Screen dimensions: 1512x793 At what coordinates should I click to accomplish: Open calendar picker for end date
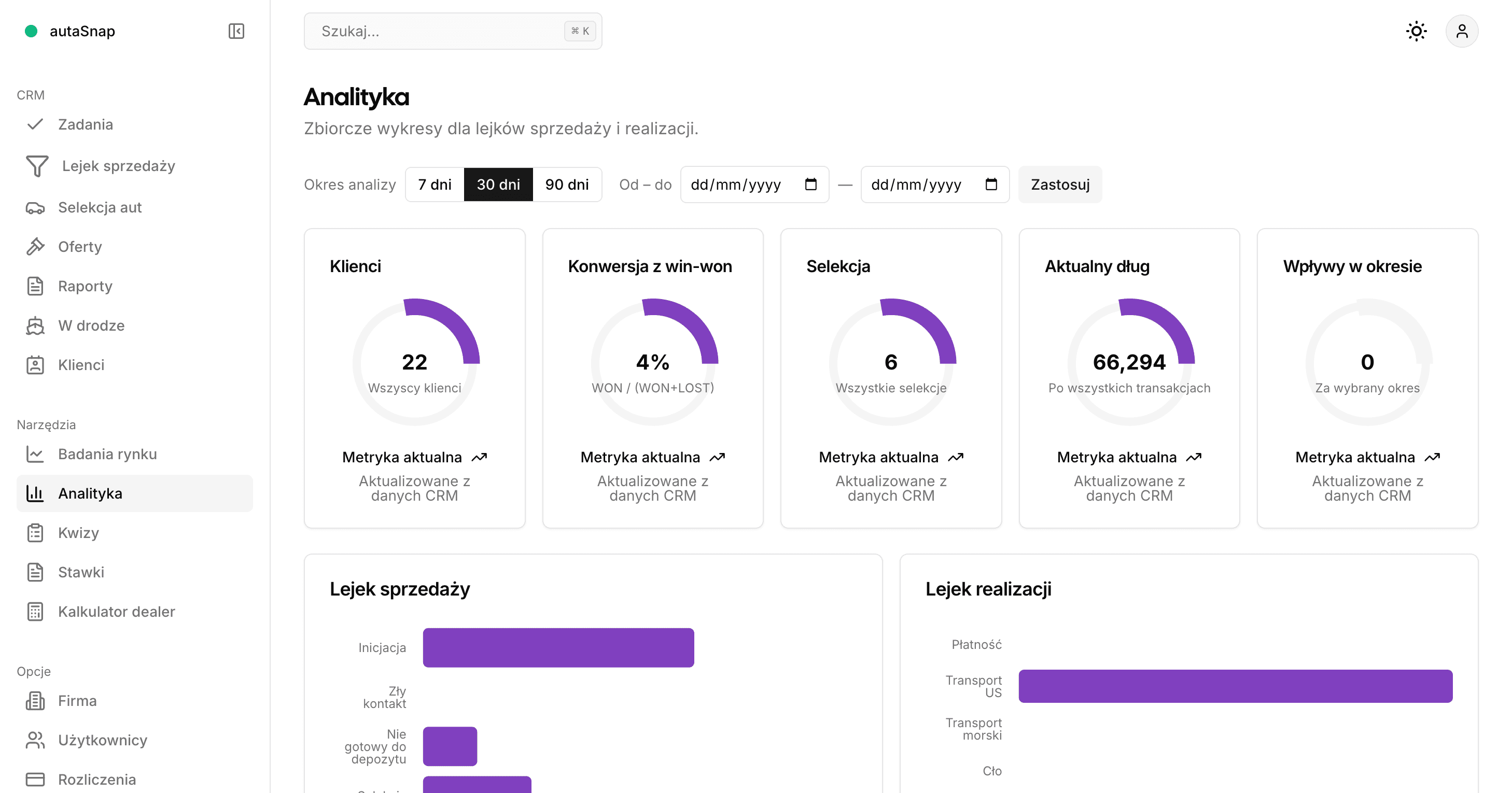point(991,184)
